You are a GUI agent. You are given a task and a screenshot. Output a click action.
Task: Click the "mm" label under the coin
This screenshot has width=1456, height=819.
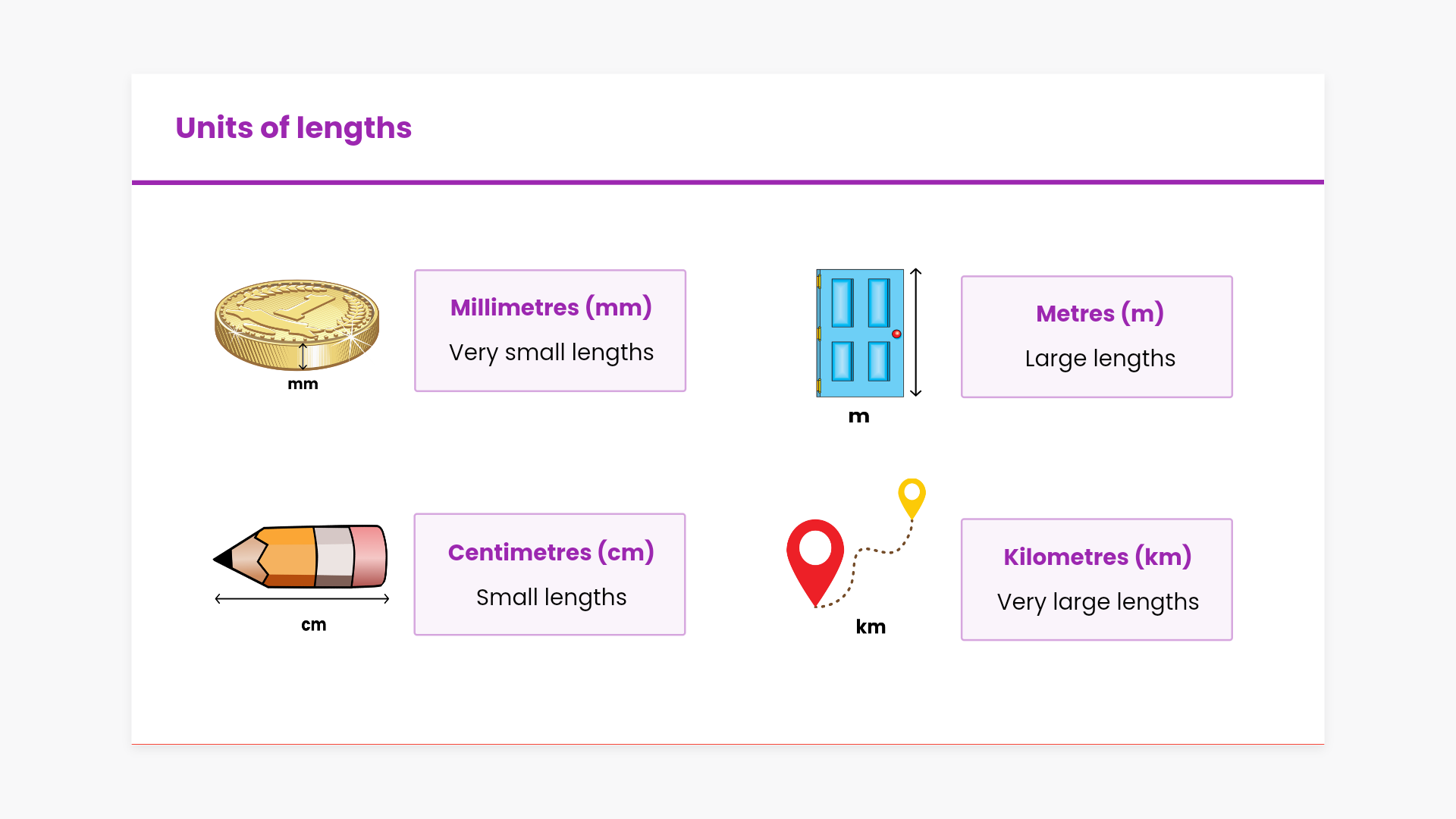click(x=303, y=384)
